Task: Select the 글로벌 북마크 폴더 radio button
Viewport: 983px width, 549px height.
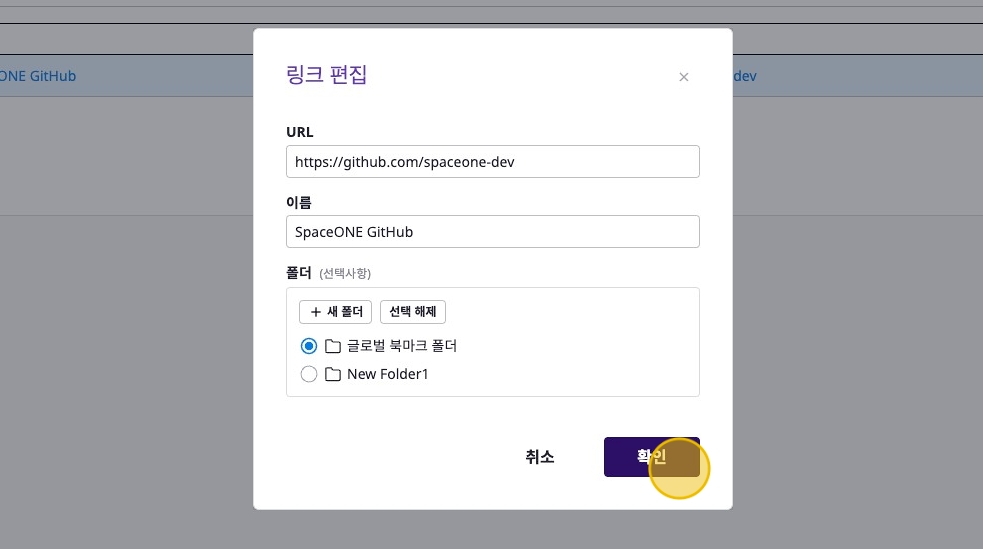Action: [x=309, y=346]
